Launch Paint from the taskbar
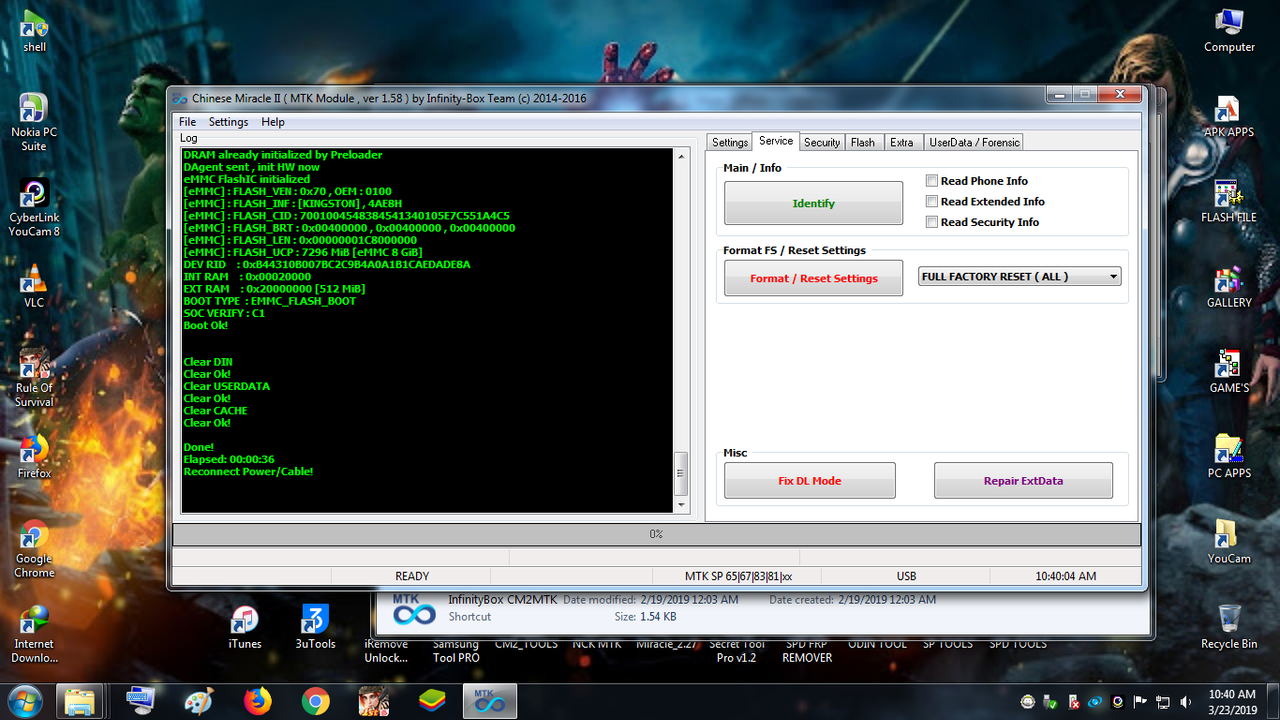The height and width of the screenshot is (720, 1280). [x=199, y=700]
